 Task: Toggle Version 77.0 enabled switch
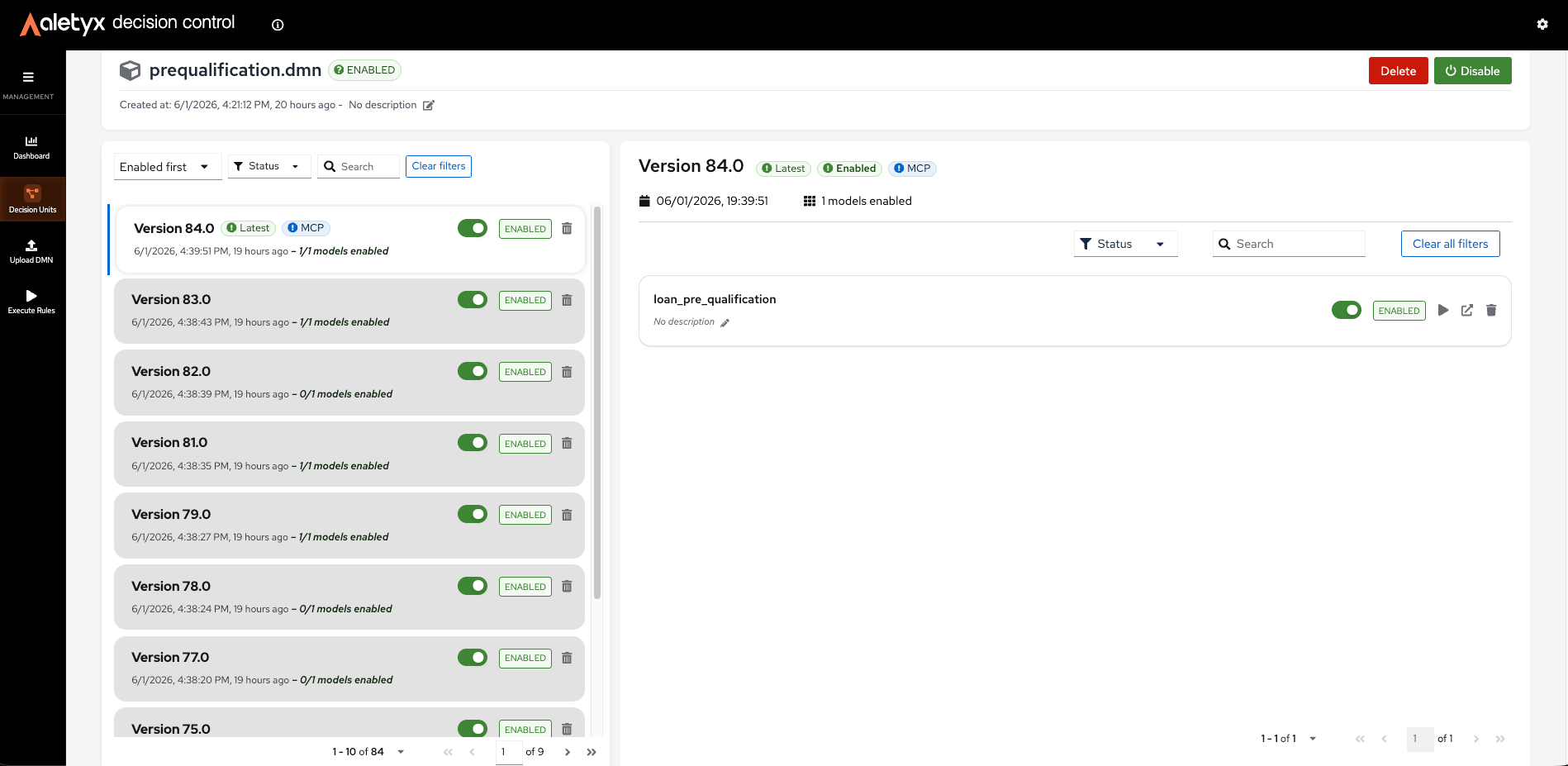[x=473, y=657]
